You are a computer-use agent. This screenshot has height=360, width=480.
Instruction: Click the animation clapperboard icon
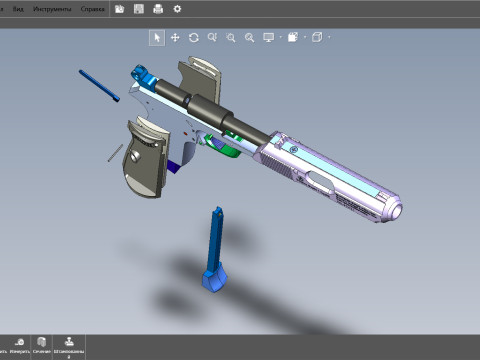[x=293, y=37]
